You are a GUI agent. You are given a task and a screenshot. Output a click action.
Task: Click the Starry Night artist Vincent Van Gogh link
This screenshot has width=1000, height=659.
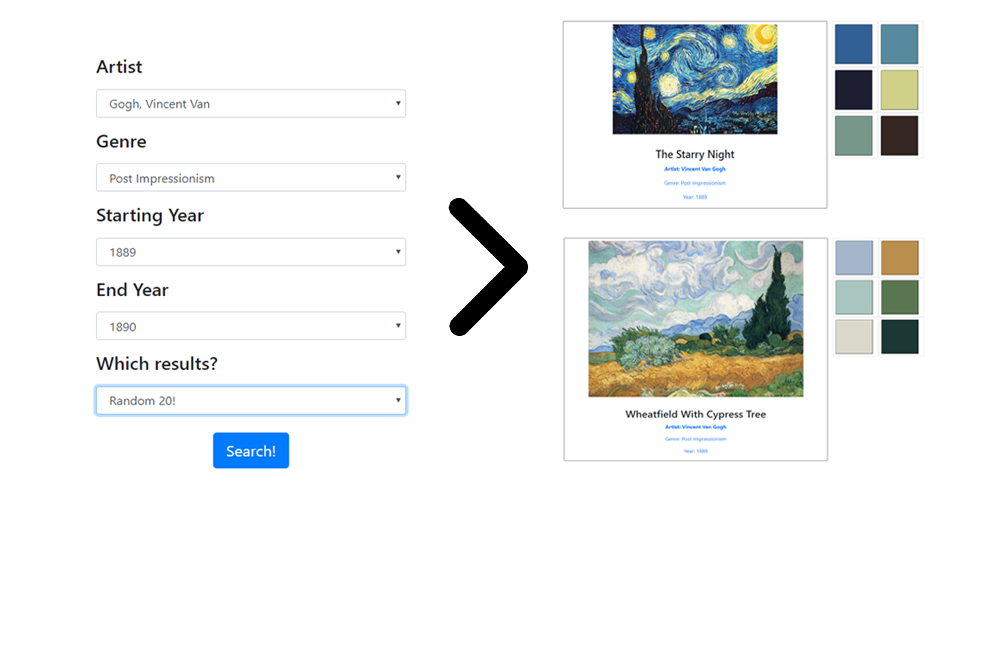[695, 169]
